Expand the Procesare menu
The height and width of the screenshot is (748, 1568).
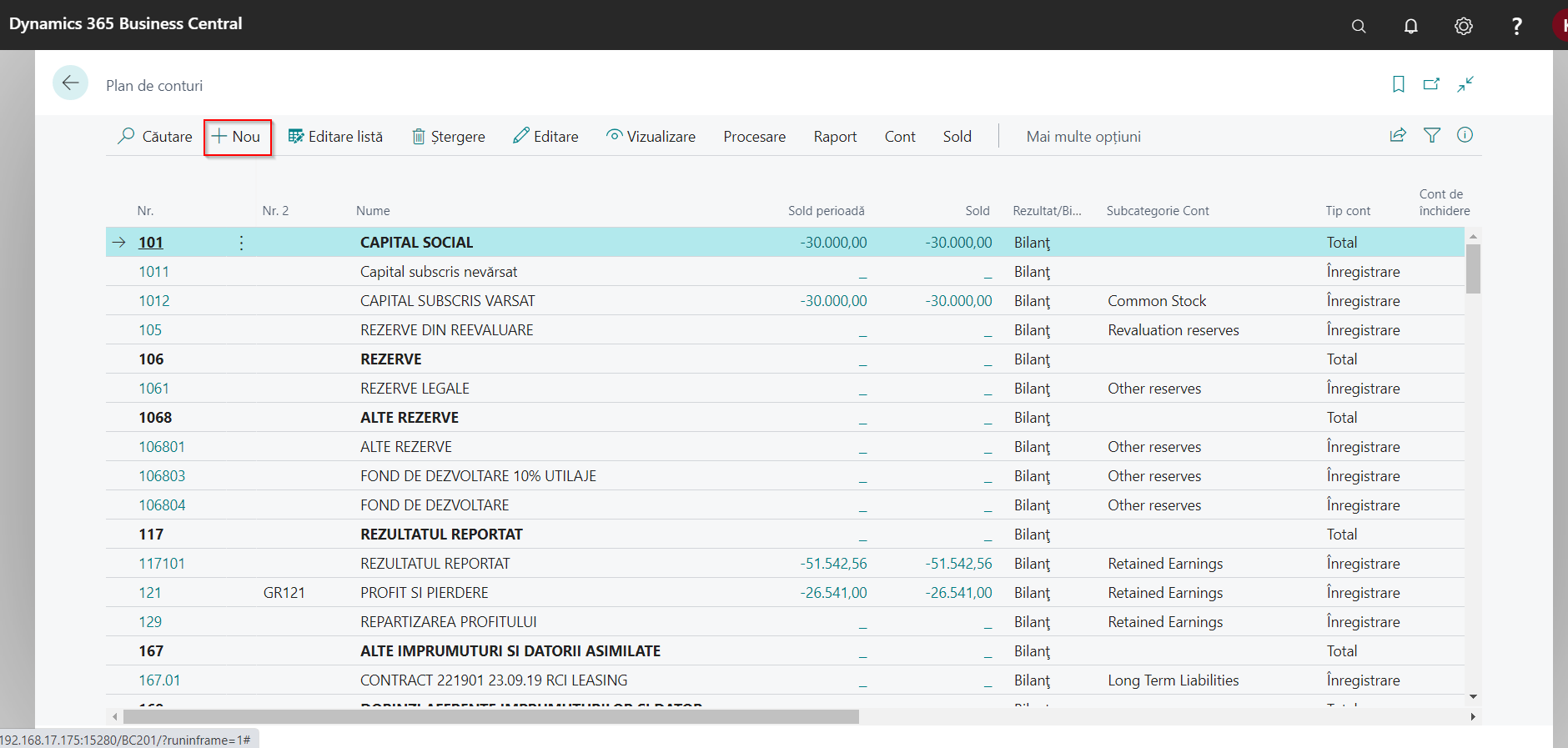(x=754, y=137)
